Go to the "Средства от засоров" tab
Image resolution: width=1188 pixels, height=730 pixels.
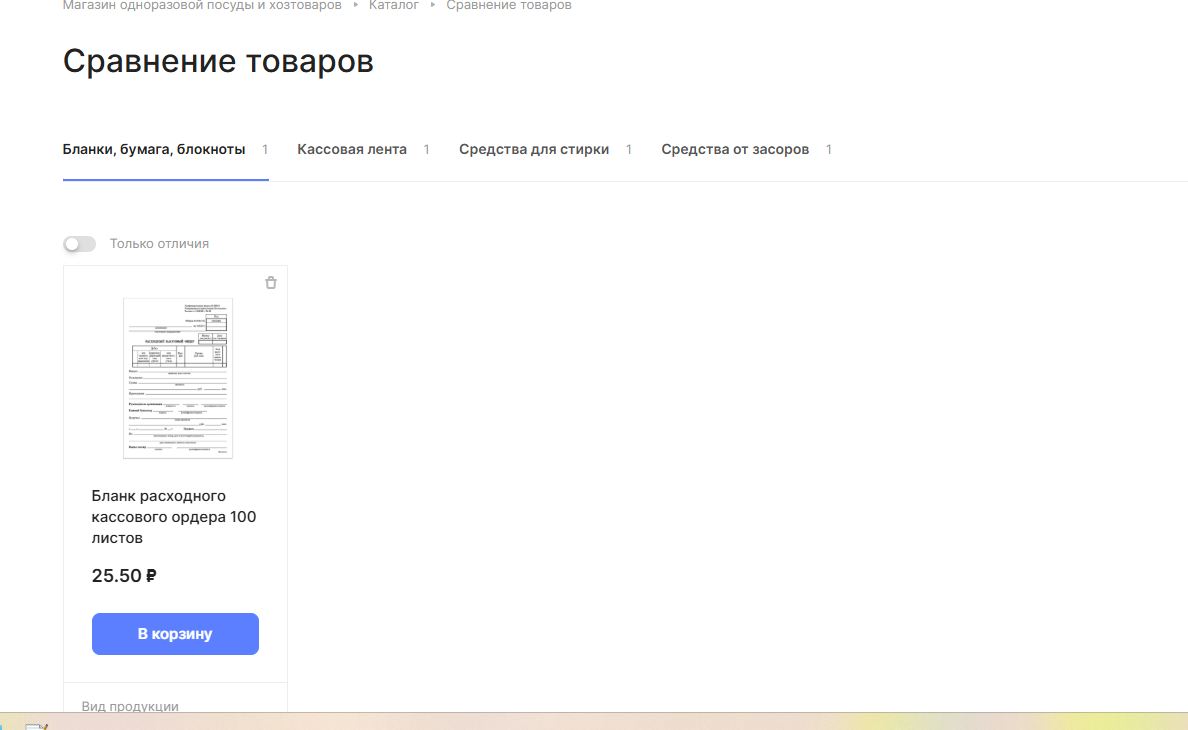click(x=735, y=150)
